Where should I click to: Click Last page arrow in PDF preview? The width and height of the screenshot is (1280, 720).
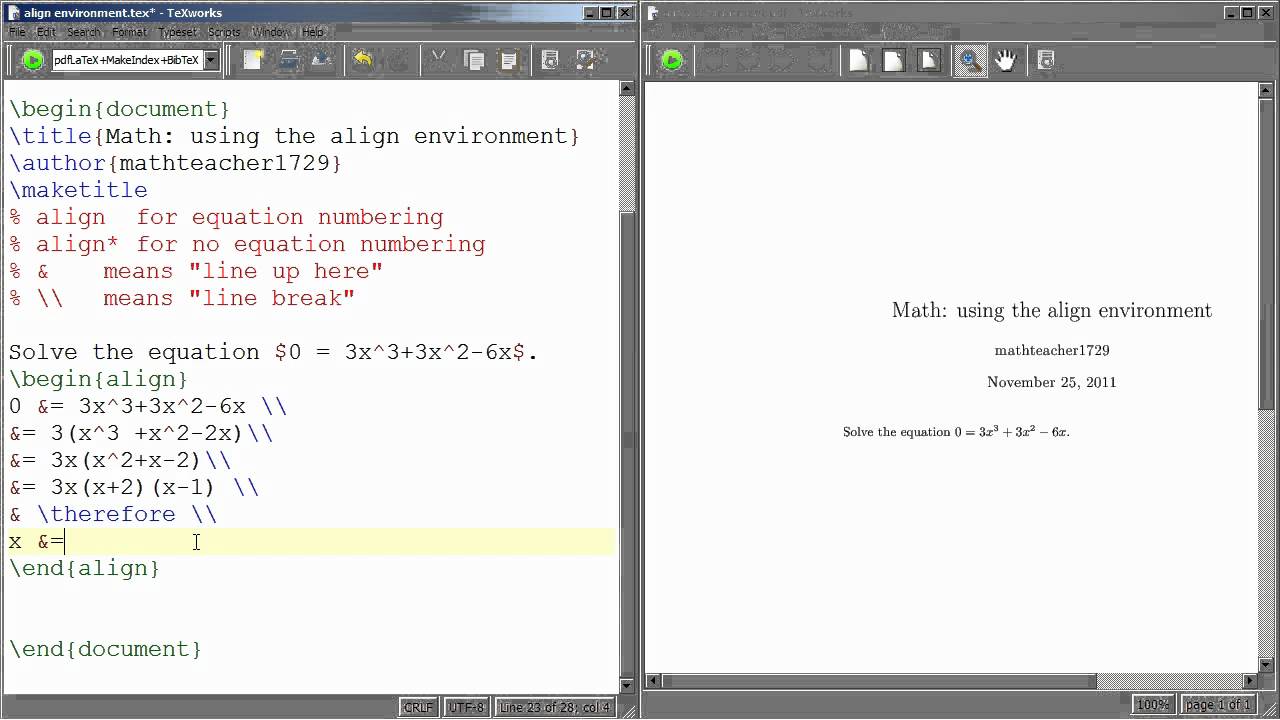pos(819,60)
